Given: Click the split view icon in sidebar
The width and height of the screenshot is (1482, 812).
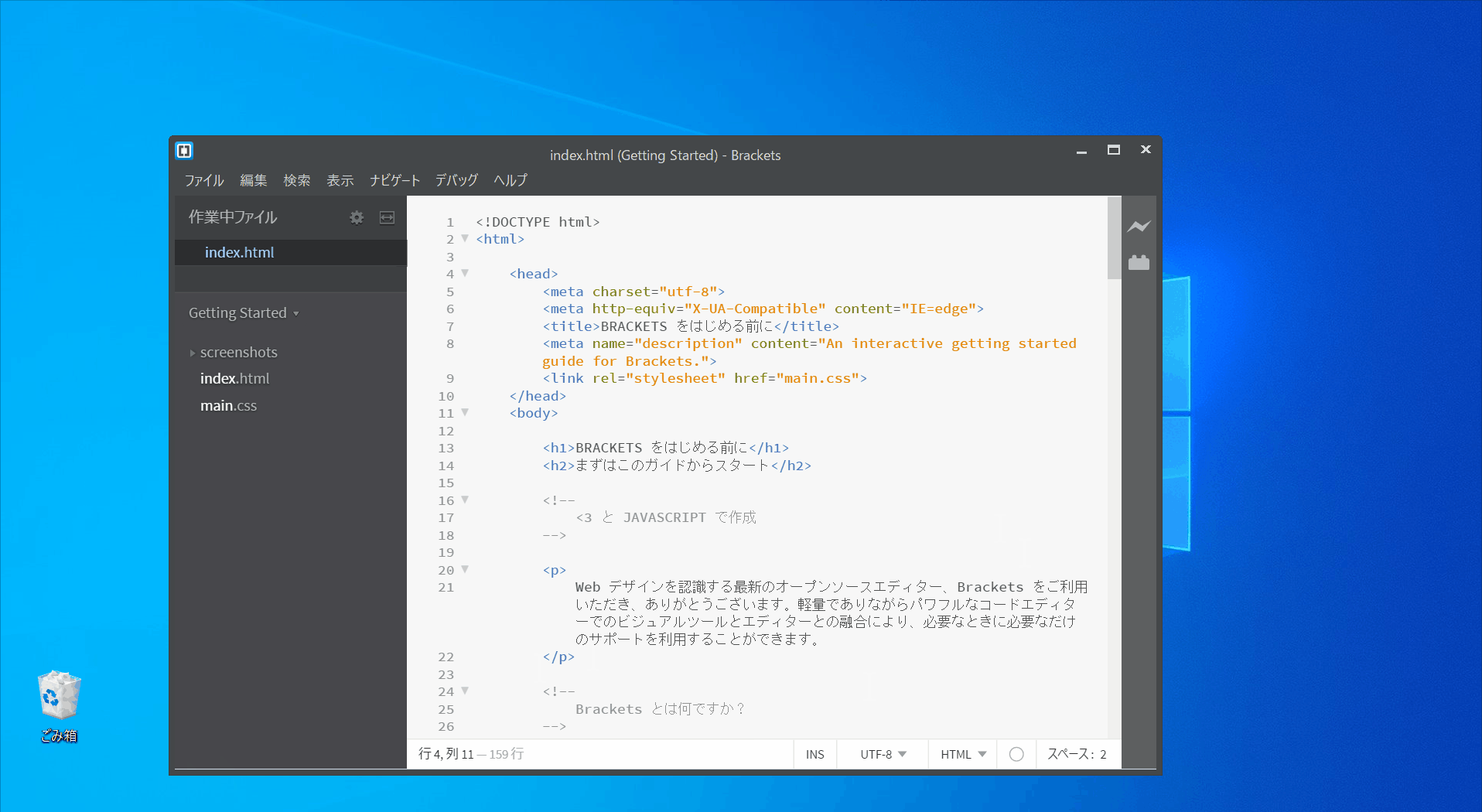Looking at the screenshot, I should (387, 217).
